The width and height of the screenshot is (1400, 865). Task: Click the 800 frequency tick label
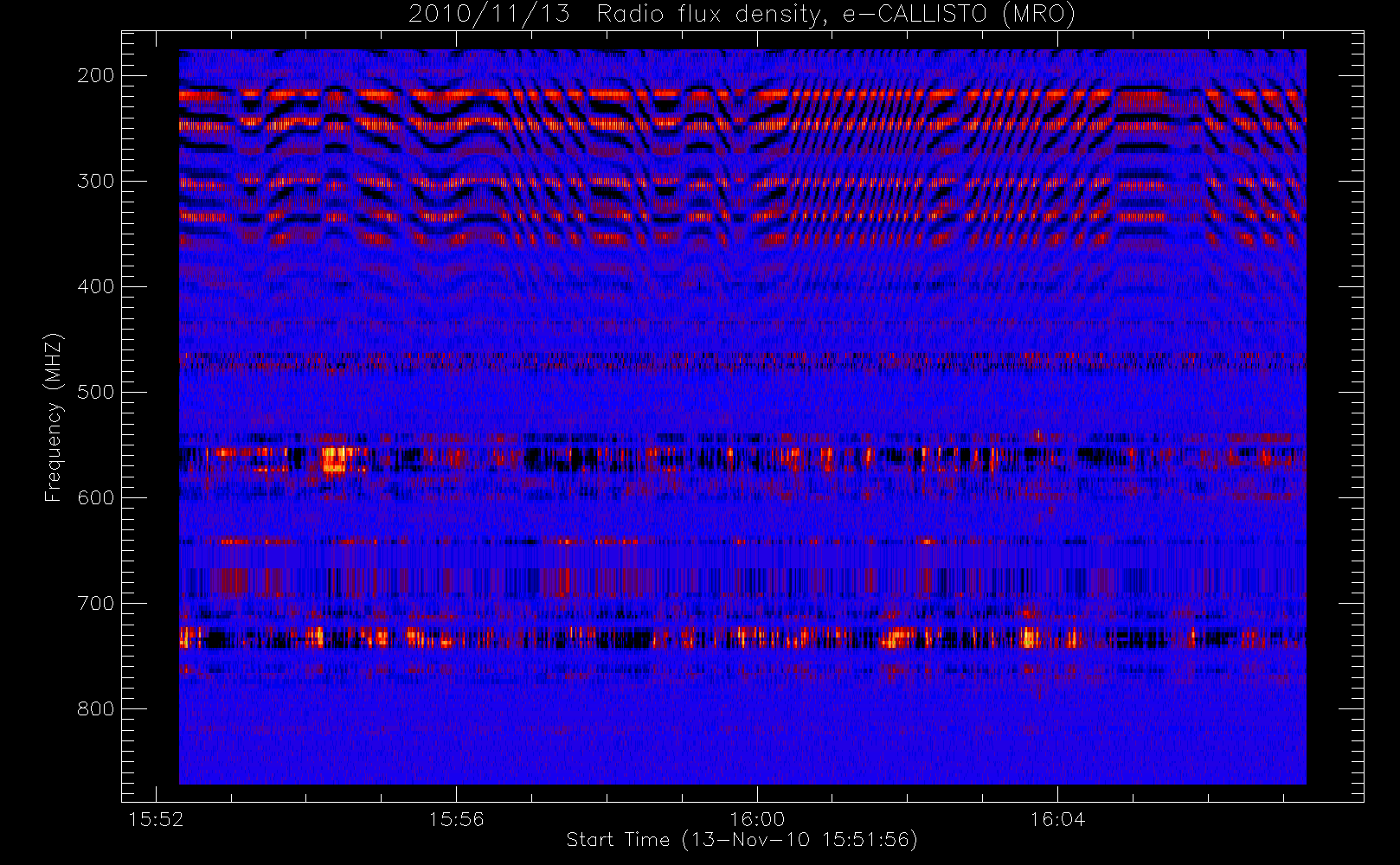tap(95, 708)
